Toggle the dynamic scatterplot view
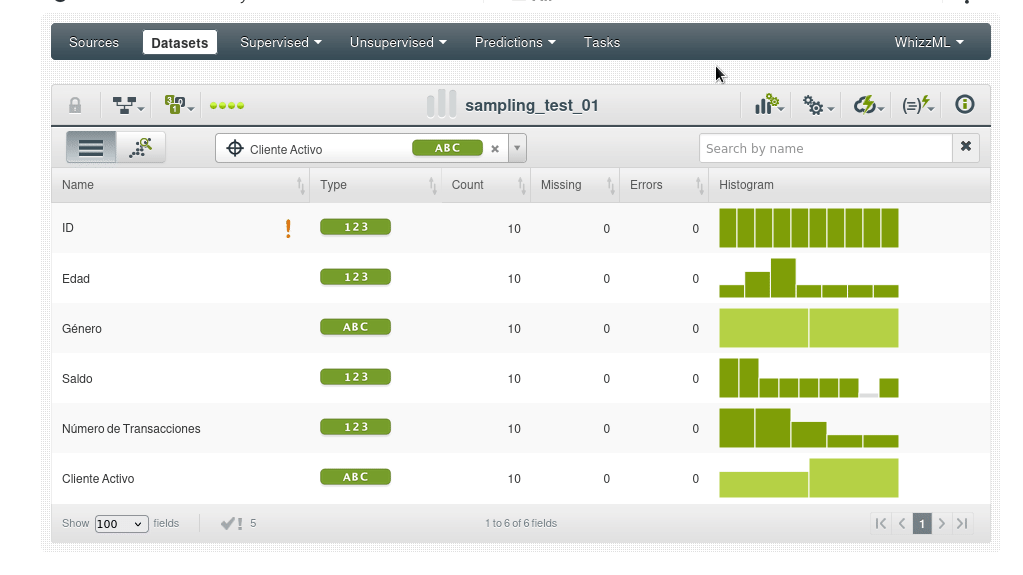The height and width of the screenshot is (575, 1023). (x=141, y=148)
